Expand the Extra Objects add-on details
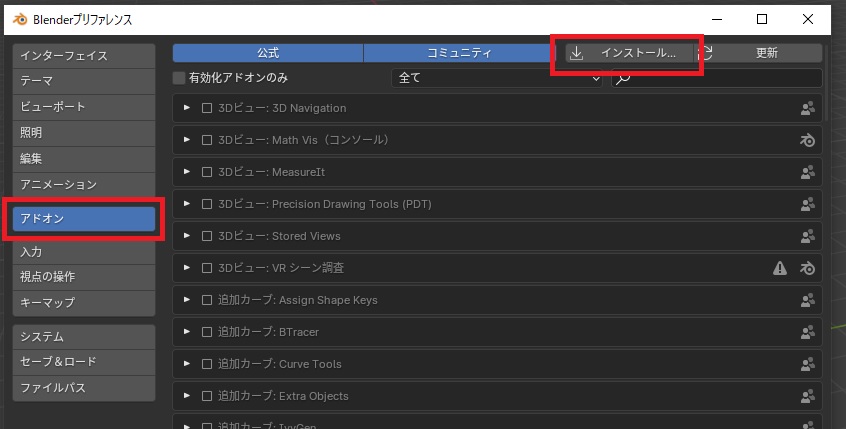The width and height of the screenshot is (846, 429). coord(187,396)
